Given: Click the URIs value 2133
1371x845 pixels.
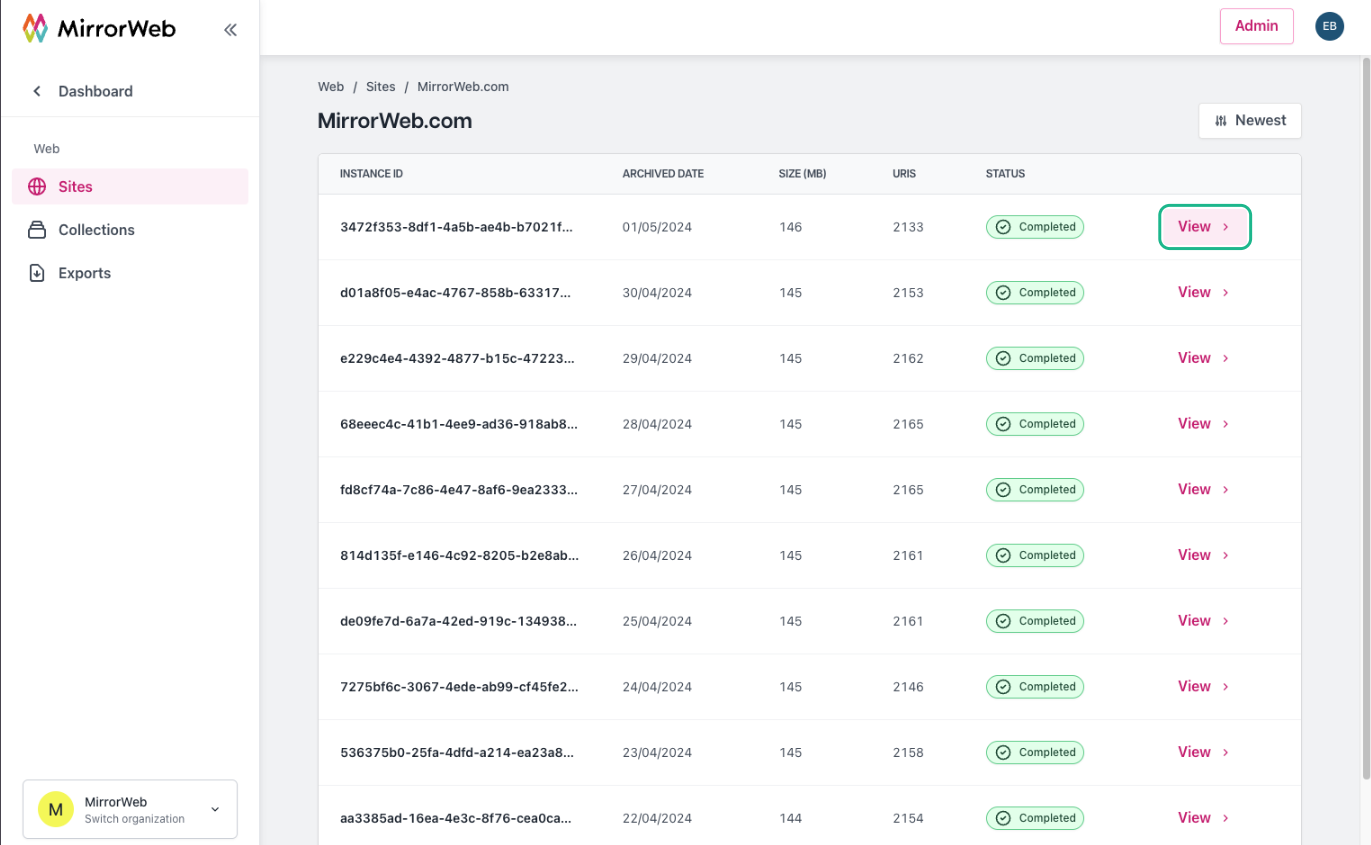Looking at the screenshot, I should (908, 227).
